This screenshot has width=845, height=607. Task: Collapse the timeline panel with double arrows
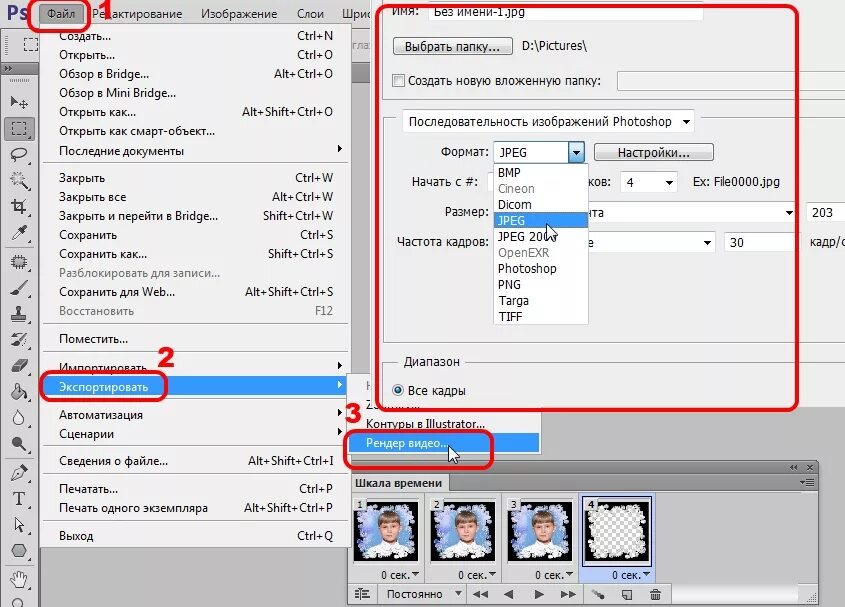point(793,467)
